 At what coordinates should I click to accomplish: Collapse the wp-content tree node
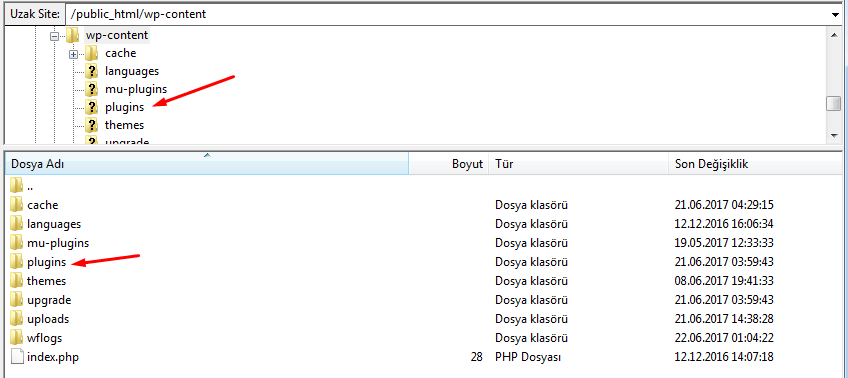[54, 36]
